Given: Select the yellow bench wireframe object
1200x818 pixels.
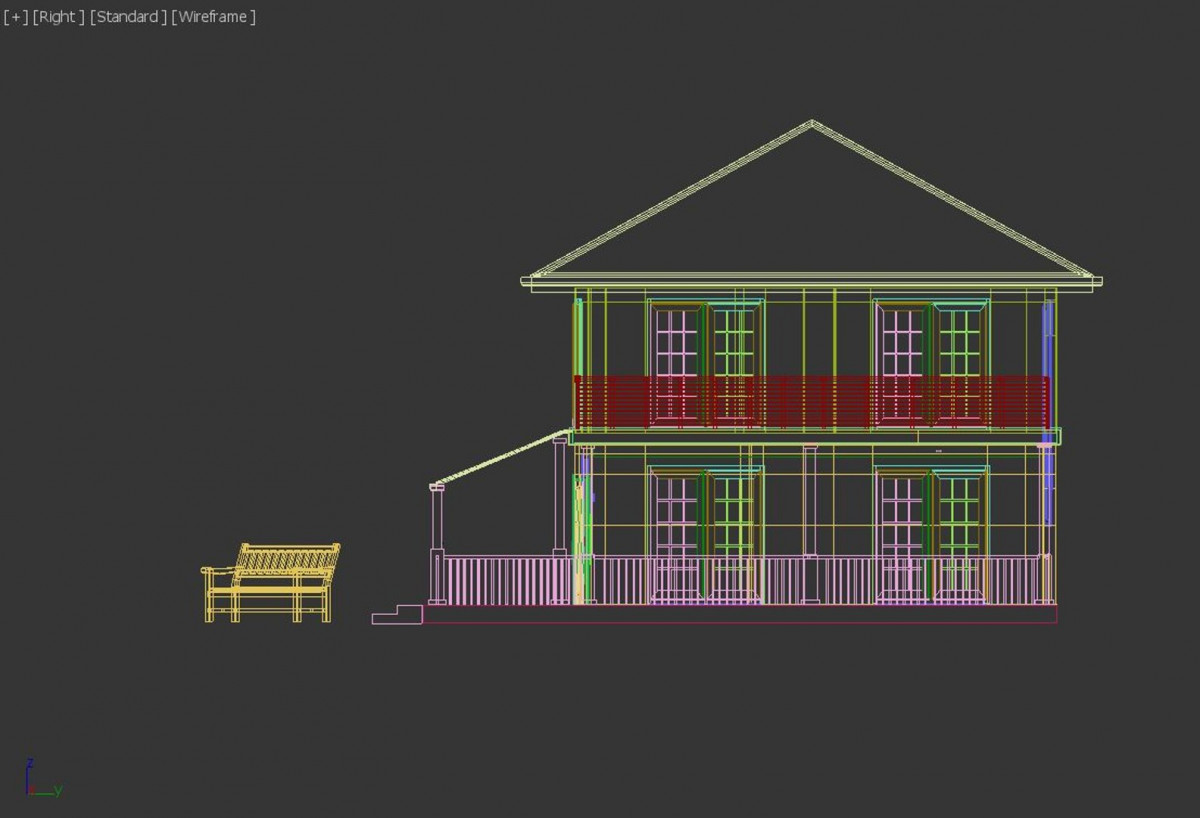Looking at the screenshot, I should [271, 582].
